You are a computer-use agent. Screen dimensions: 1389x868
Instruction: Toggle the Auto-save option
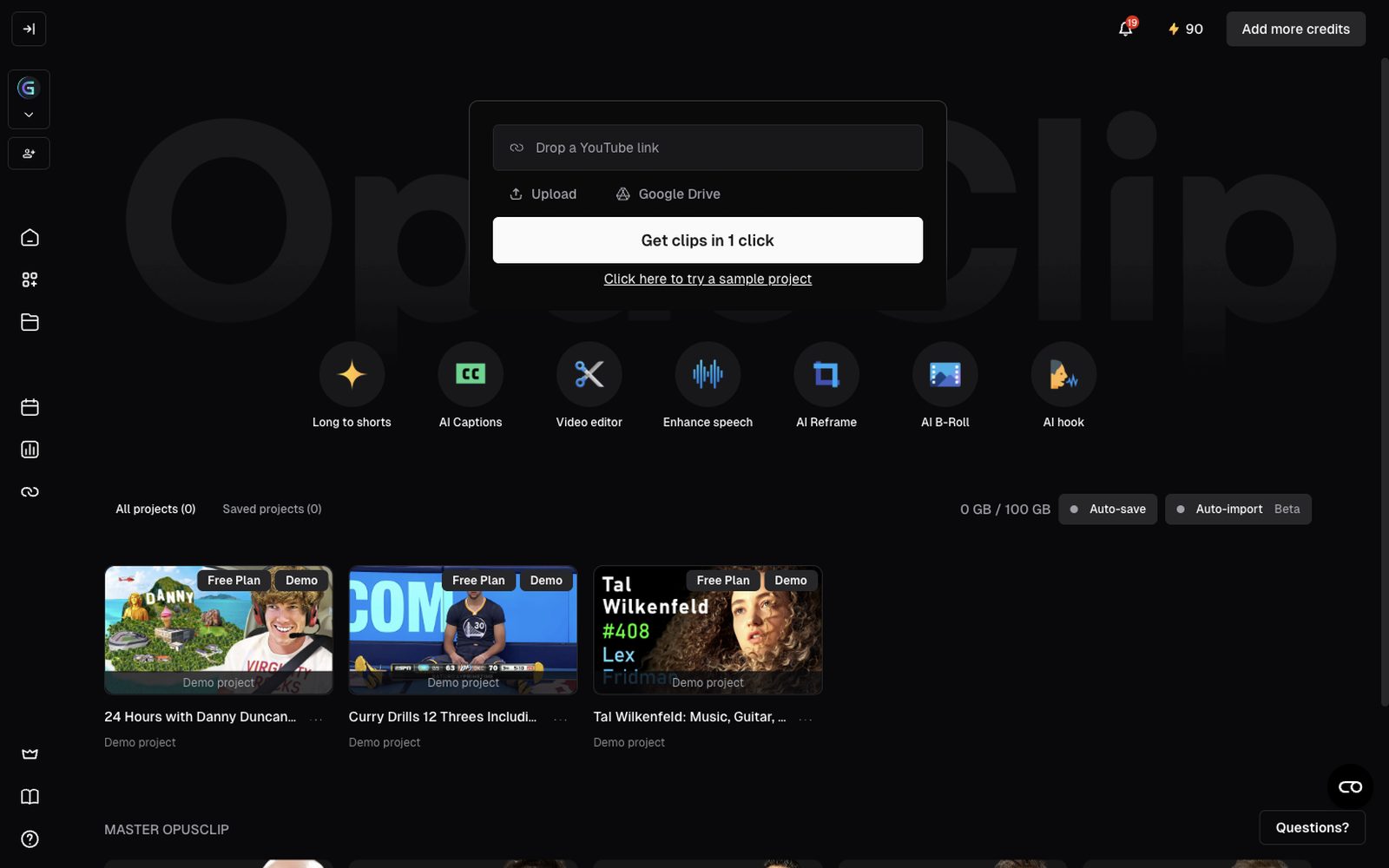click(x=1108, y=510)
